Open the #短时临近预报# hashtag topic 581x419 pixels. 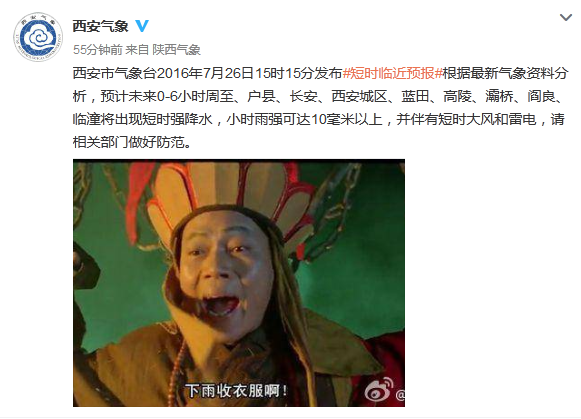pos(392,73)
